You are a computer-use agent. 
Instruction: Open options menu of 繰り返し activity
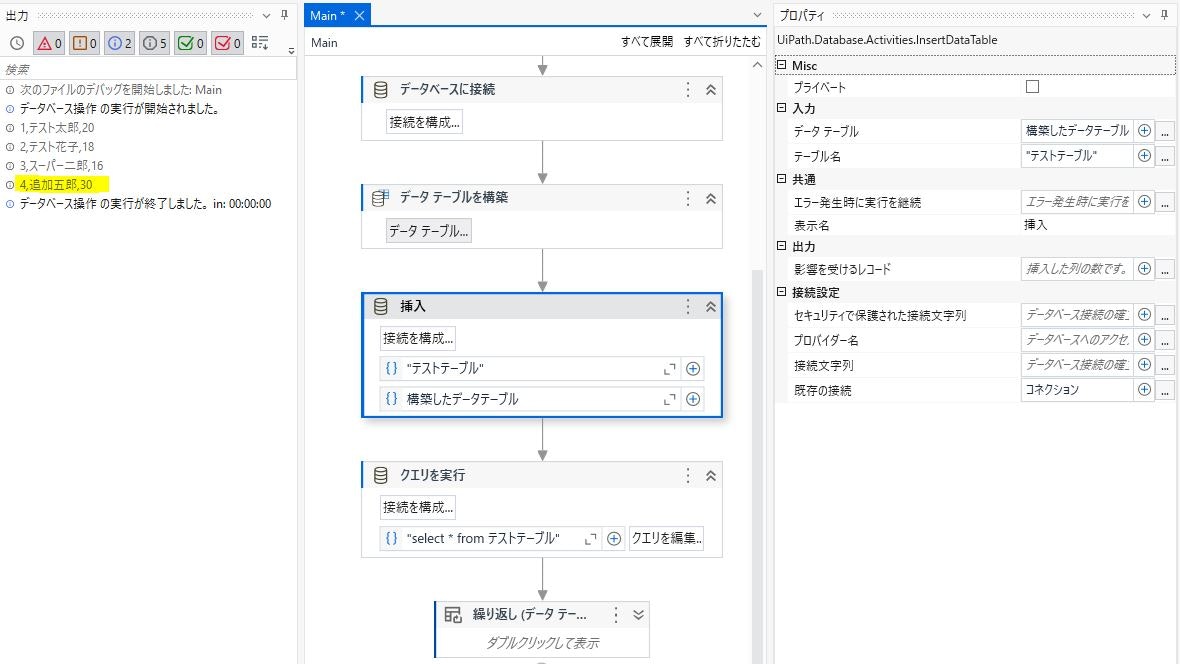(x=616, y=614)
